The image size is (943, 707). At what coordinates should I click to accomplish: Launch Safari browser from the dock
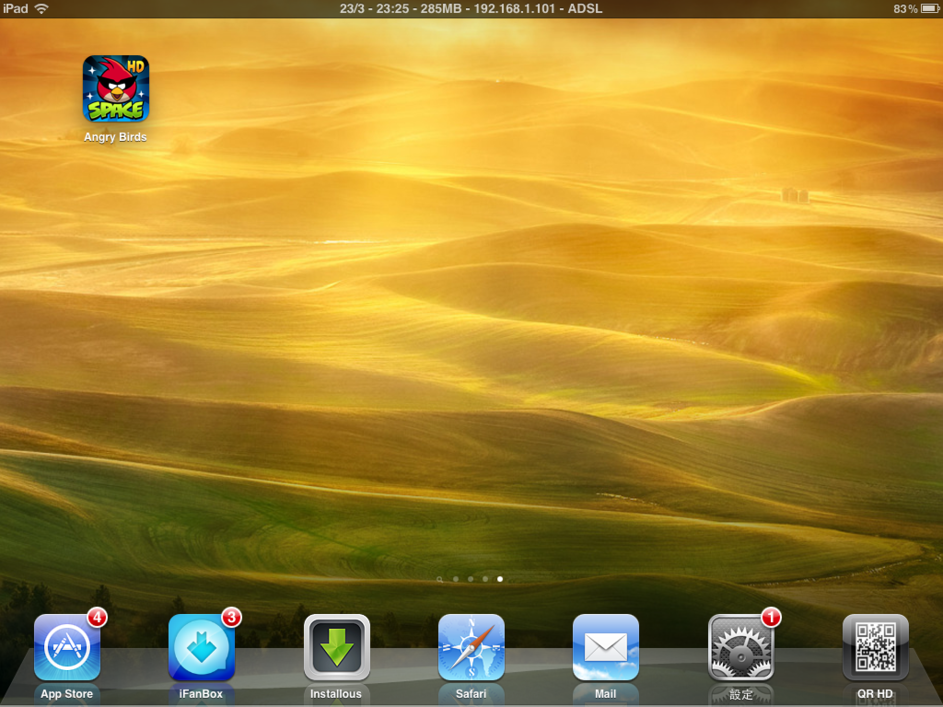471,647
